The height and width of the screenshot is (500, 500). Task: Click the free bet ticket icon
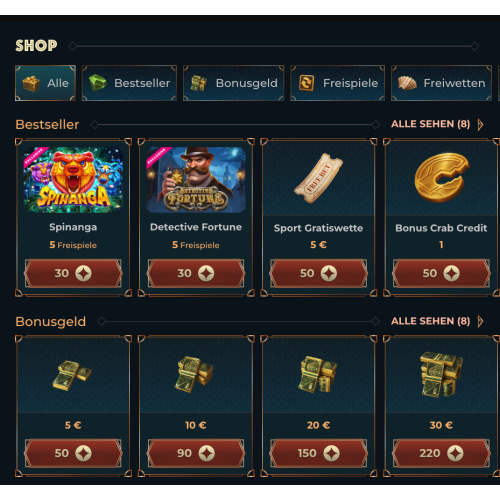pos(318,178)
